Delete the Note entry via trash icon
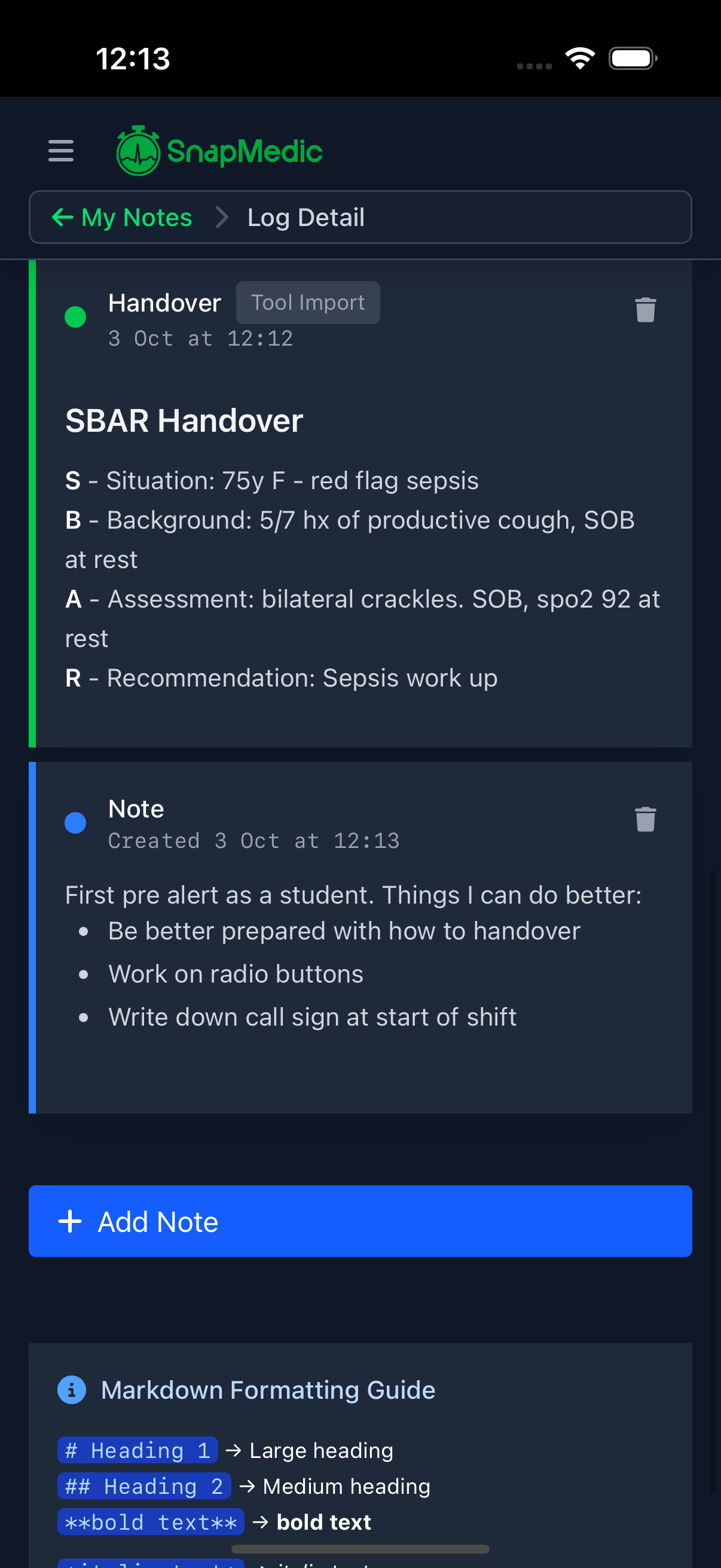 645,820
